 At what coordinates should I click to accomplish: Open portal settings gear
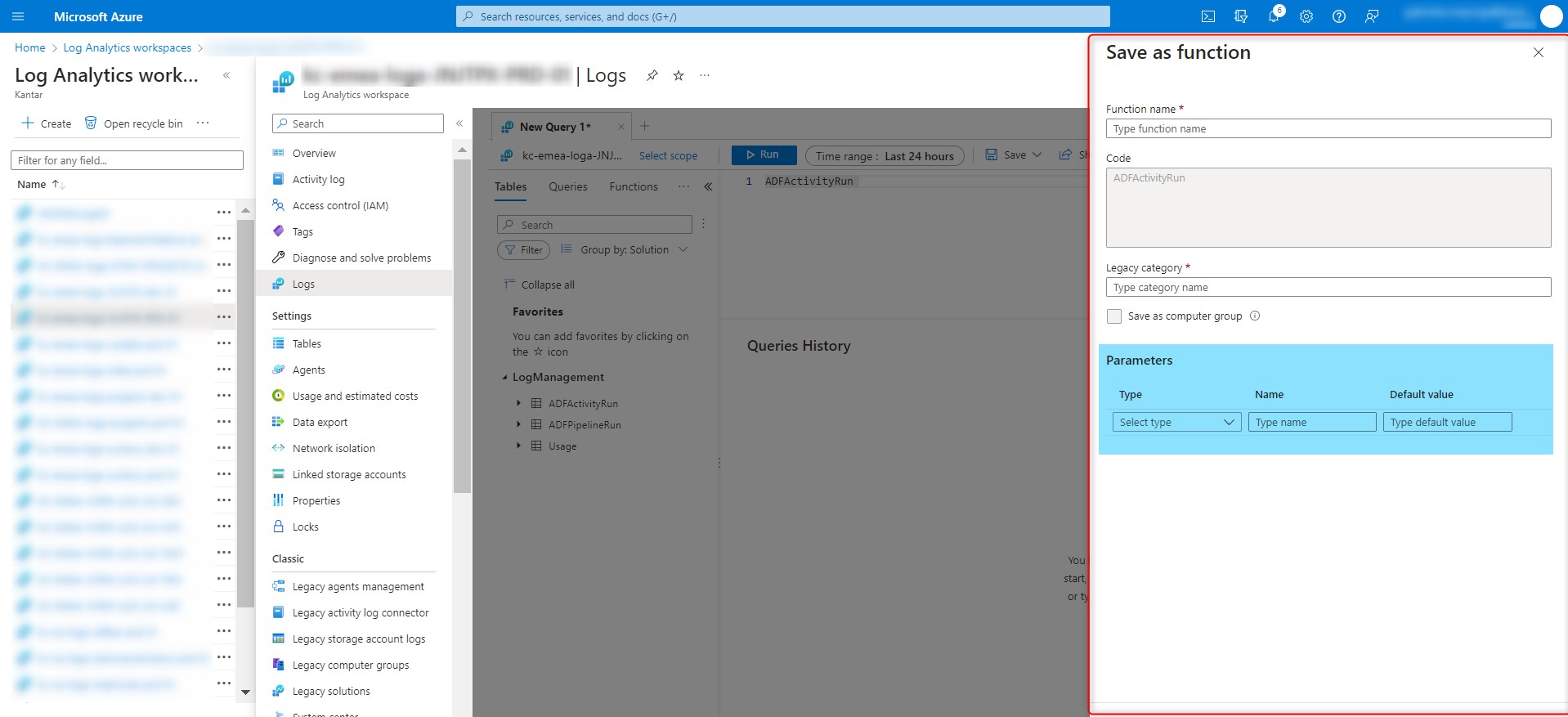1306,16
